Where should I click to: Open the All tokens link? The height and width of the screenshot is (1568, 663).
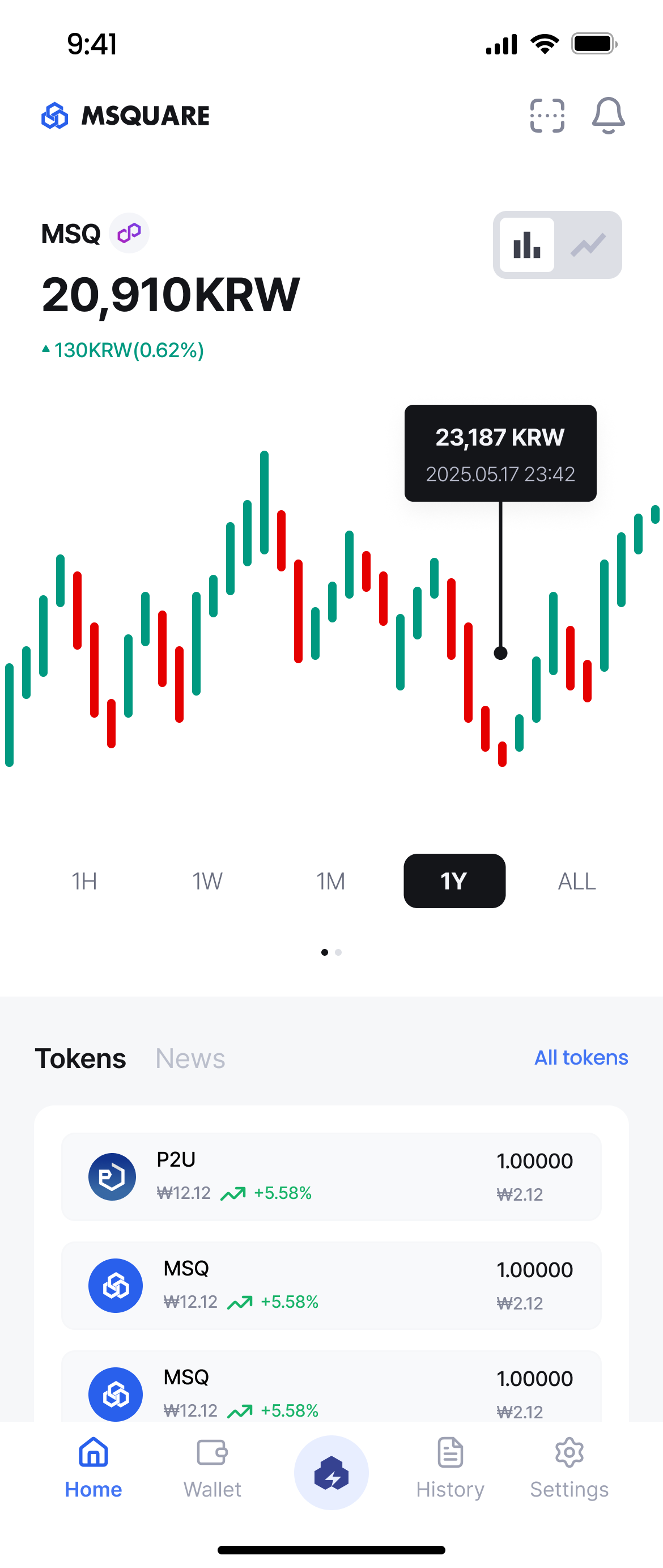[581, 1057]
